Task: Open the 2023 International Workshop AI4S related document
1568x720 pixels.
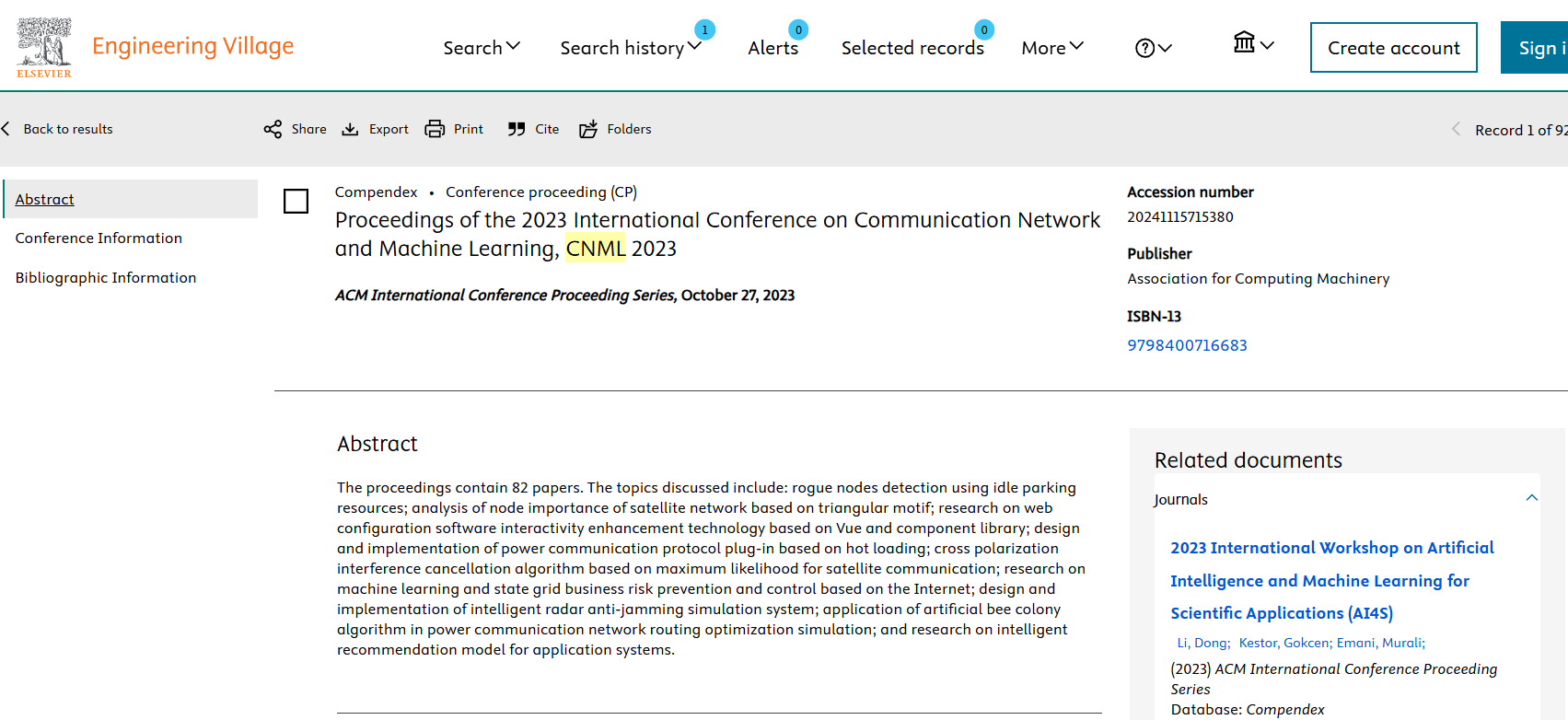Action: click(x=1331, y=580)
